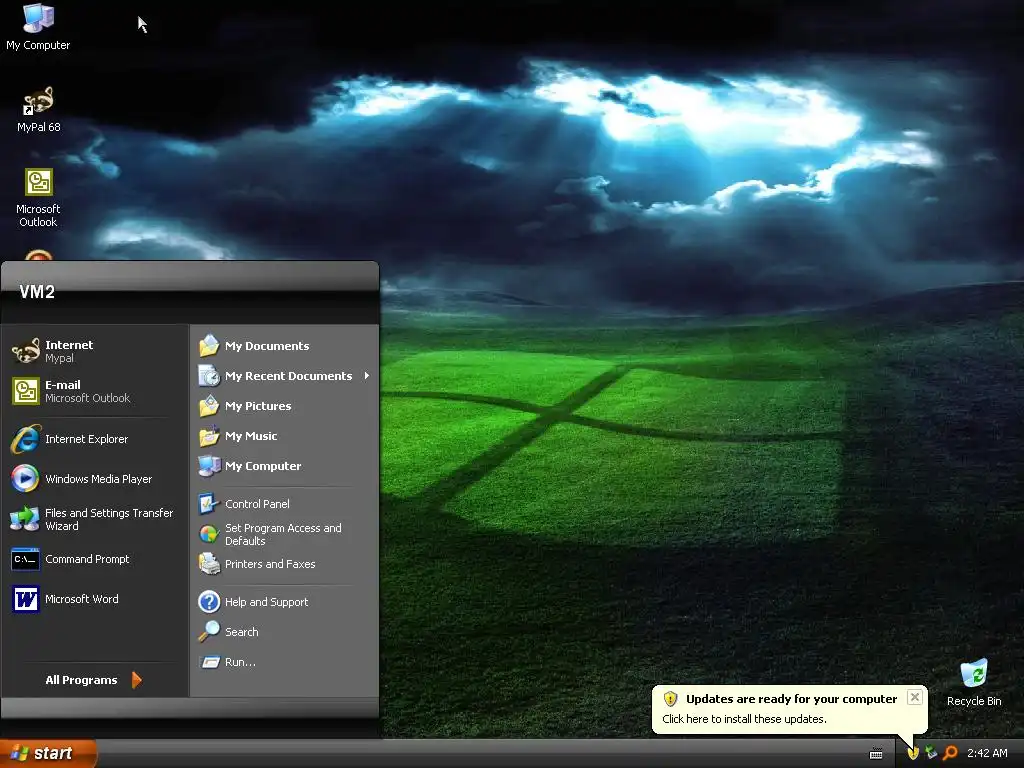Open Control Panel
This screenshot has width=1024, height=768.
point(284,504)
